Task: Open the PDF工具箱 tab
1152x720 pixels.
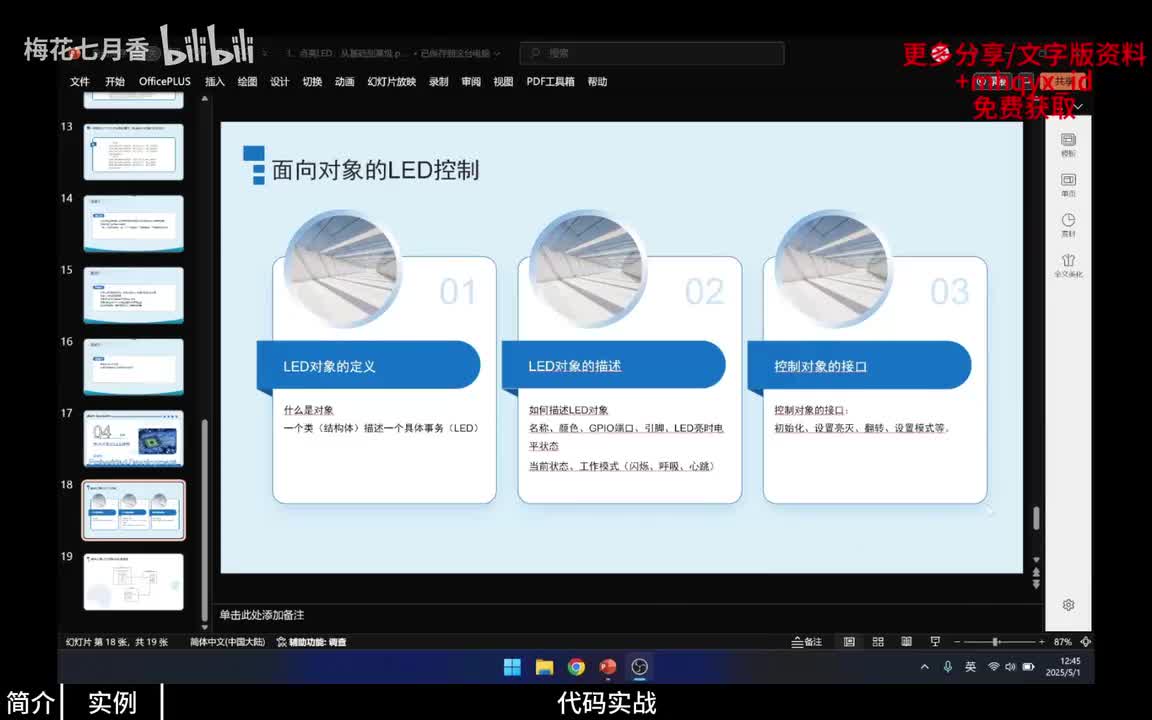Action: 550,82
